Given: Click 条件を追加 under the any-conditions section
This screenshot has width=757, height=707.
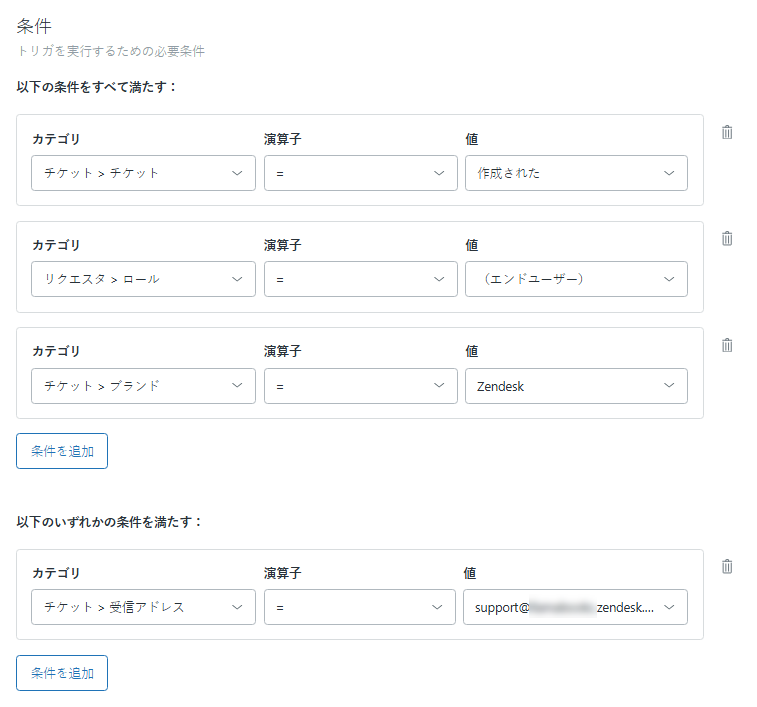Looking at the screenshot, I should tap(62, 673).
